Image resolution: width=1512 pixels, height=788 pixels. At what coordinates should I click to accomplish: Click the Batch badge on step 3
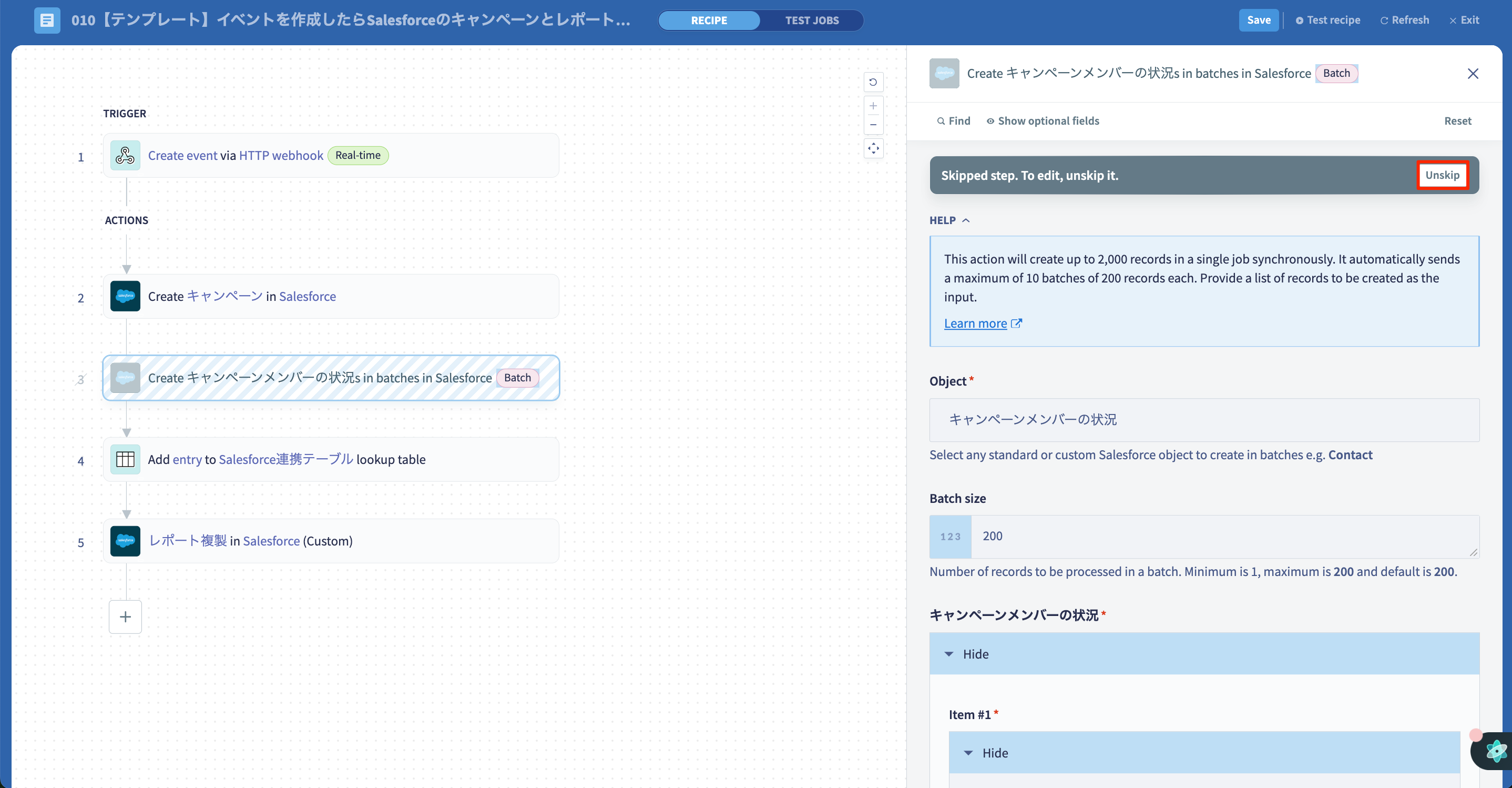click(x=517, y=378)
